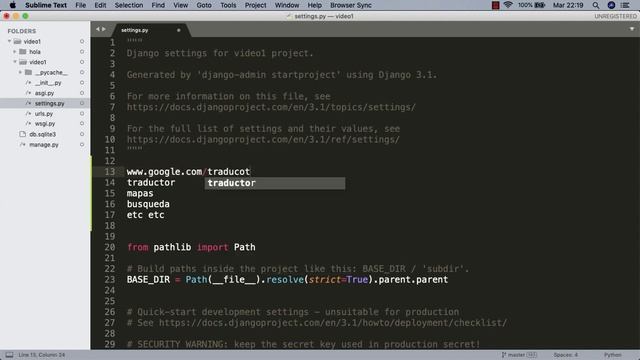
Task: Click the 100% battery indicator
Action: click(x=531, y=5)
